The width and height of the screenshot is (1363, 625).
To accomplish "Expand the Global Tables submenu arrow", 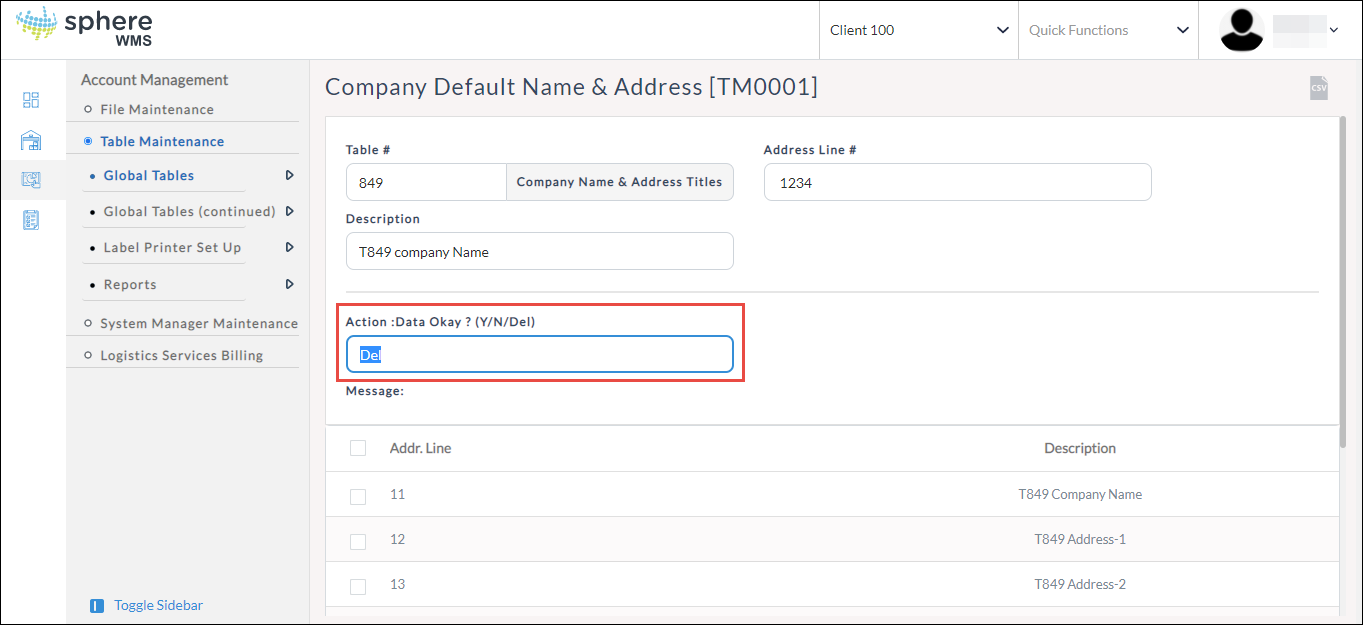I will (289, 175).
